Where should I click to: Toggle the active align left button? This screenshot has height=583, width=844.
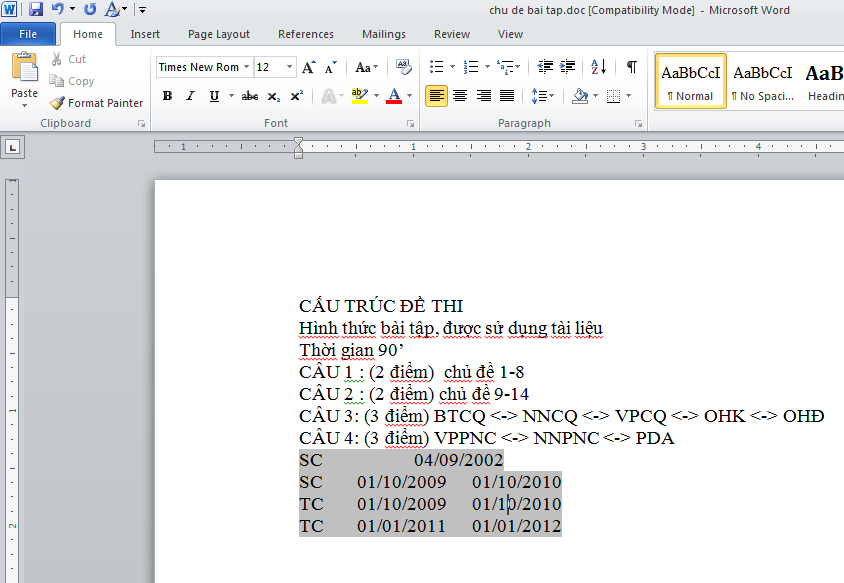point(437,96)
